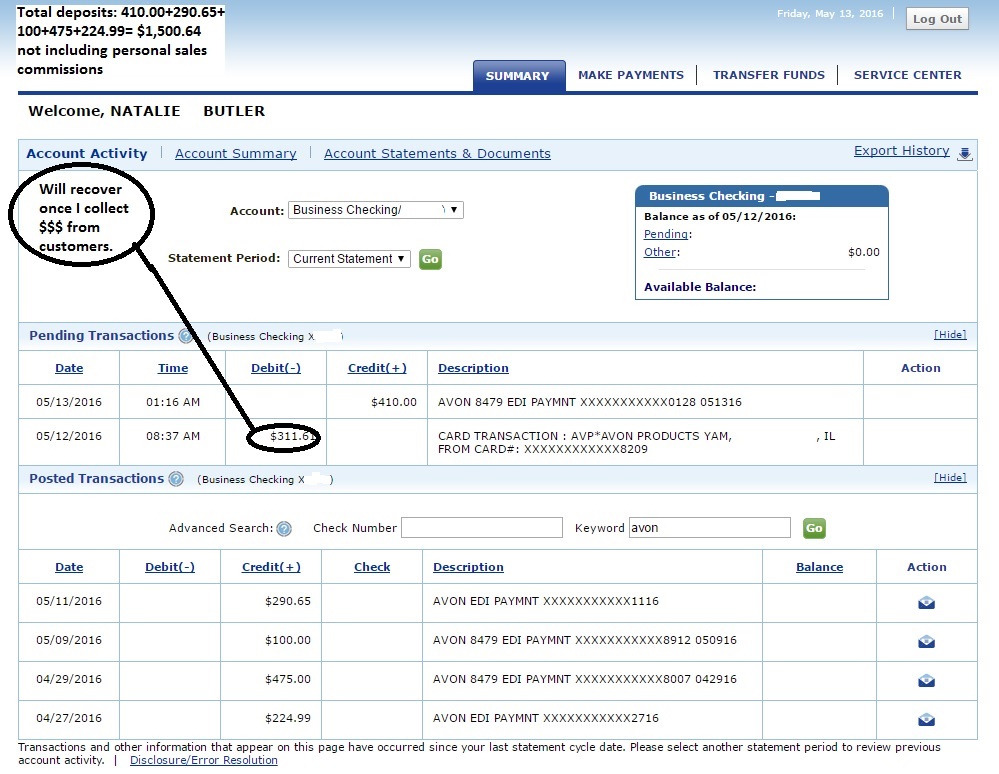Go to the Service Center tab
Viewport: 999px width, 774px height.
[907, 75]
